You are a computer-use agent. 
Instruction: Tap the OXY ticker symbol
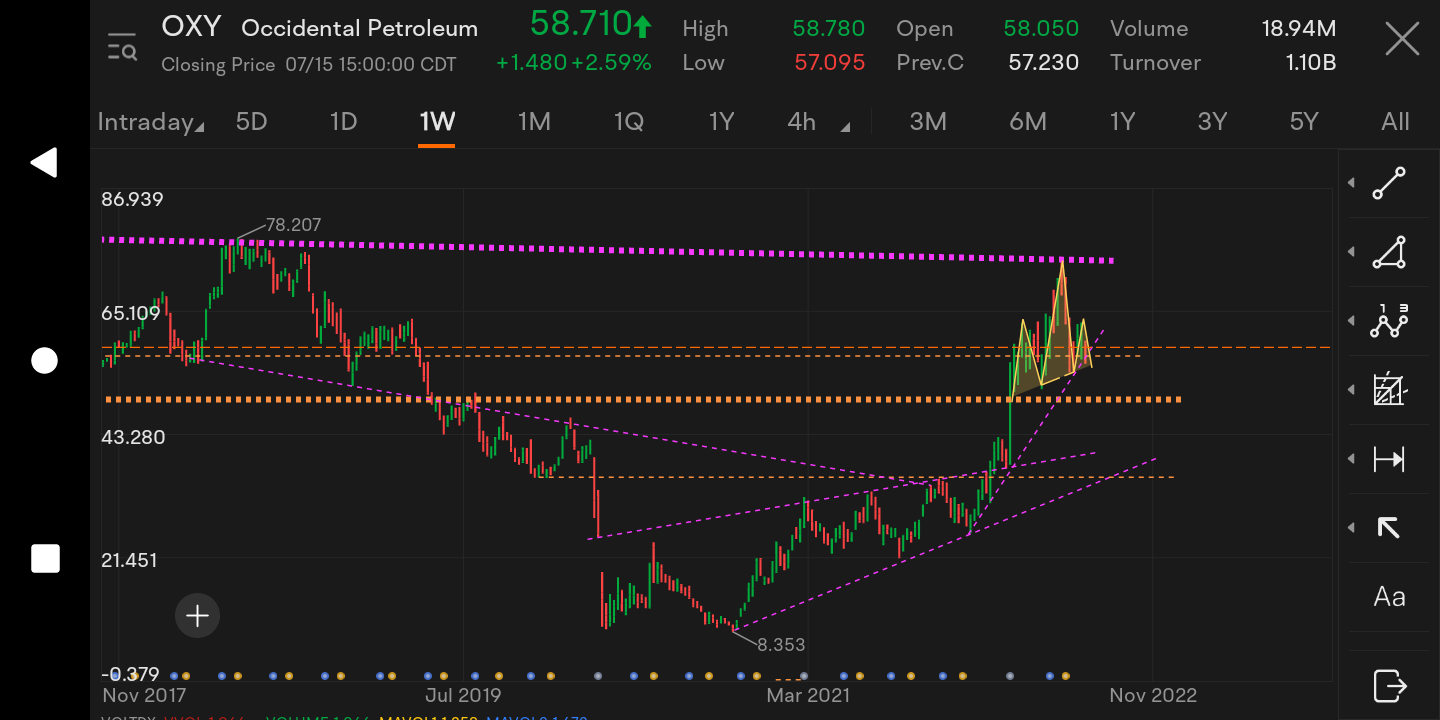tap(192, 27)
